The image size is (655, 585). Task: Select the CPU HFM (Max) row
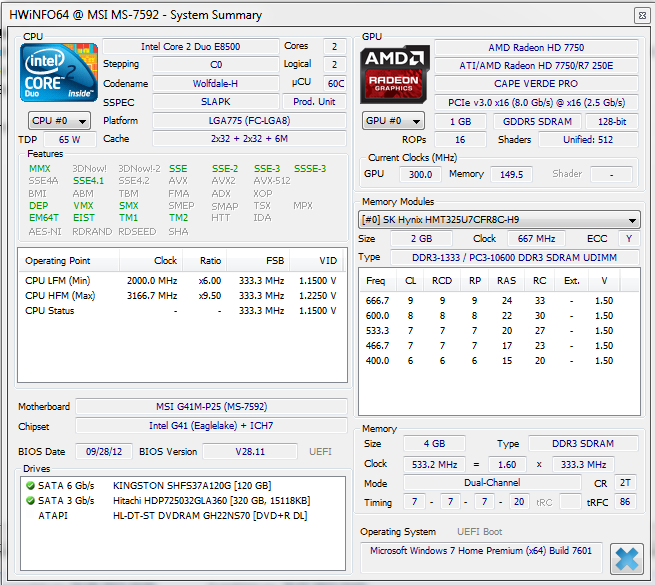[x=181, y=295]
